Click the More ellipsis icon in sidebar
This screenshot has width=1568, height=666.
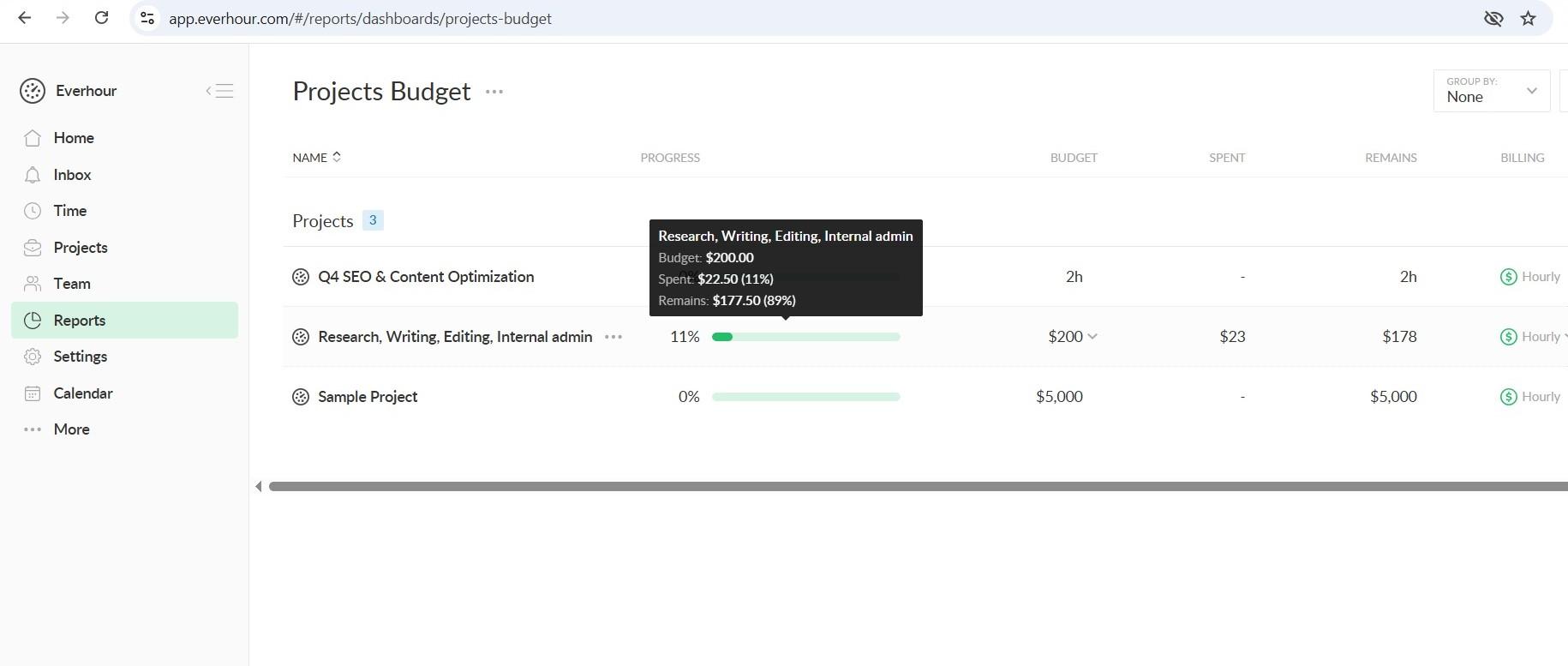pos(33,429)
